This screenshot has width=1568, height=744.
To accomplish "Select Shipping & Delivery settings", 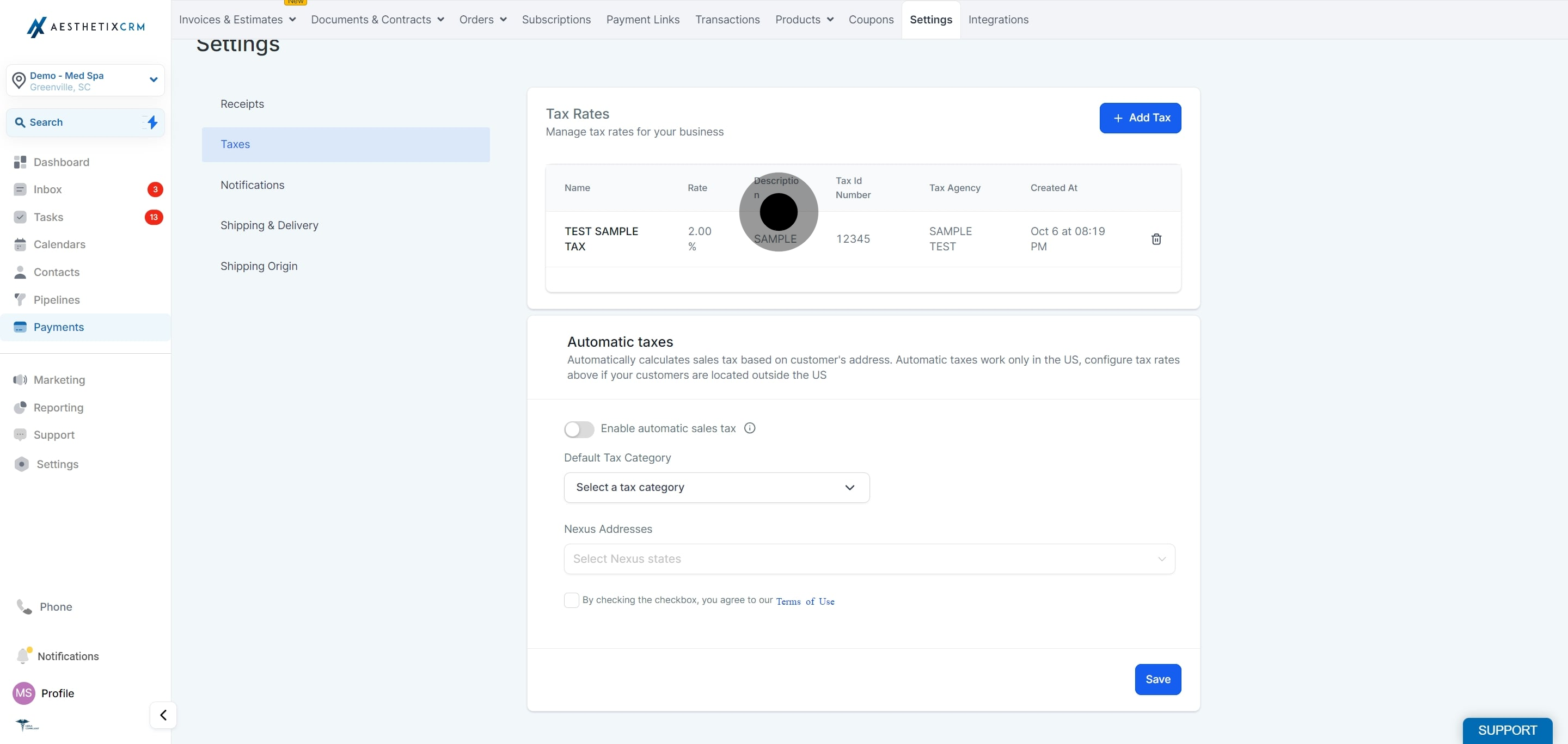I will click(269, 225).
